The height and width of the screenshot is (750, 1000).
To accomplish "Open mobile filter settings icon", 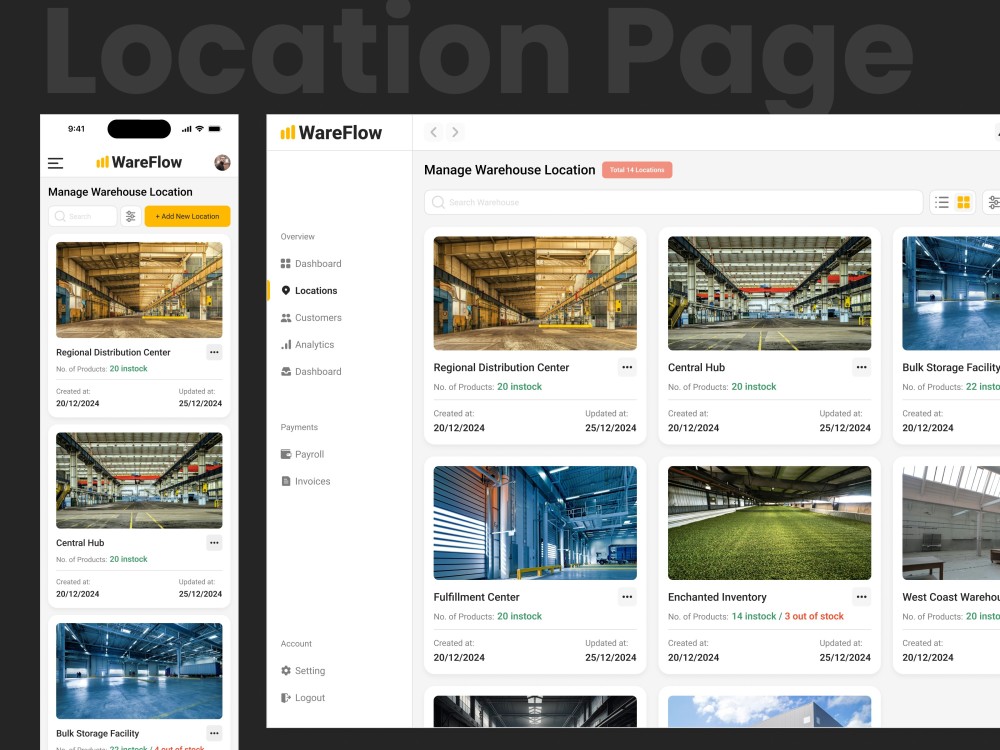I will tap(131, 216).
